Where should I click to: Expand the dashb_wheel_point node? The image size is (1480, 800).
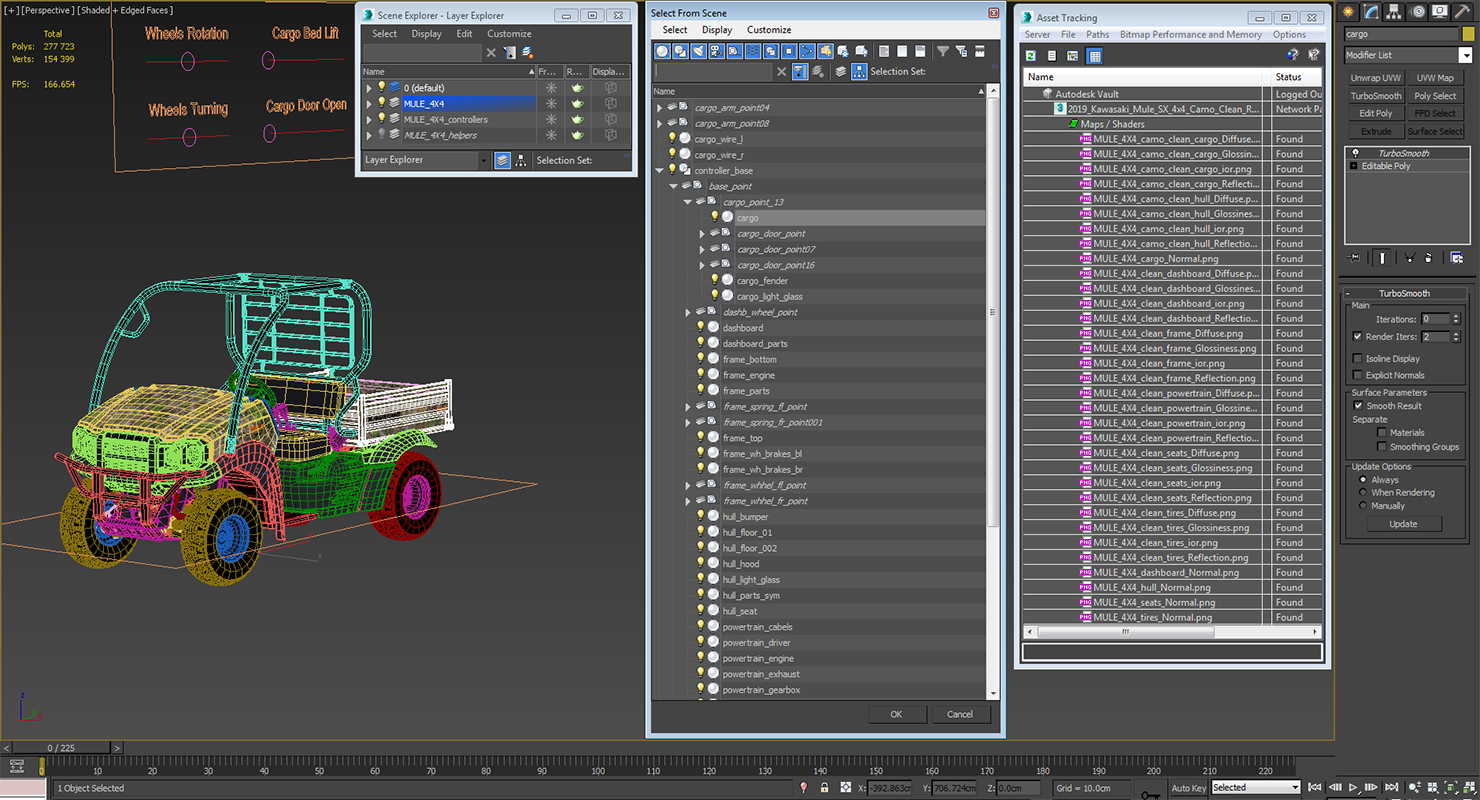tap(688, 313)
